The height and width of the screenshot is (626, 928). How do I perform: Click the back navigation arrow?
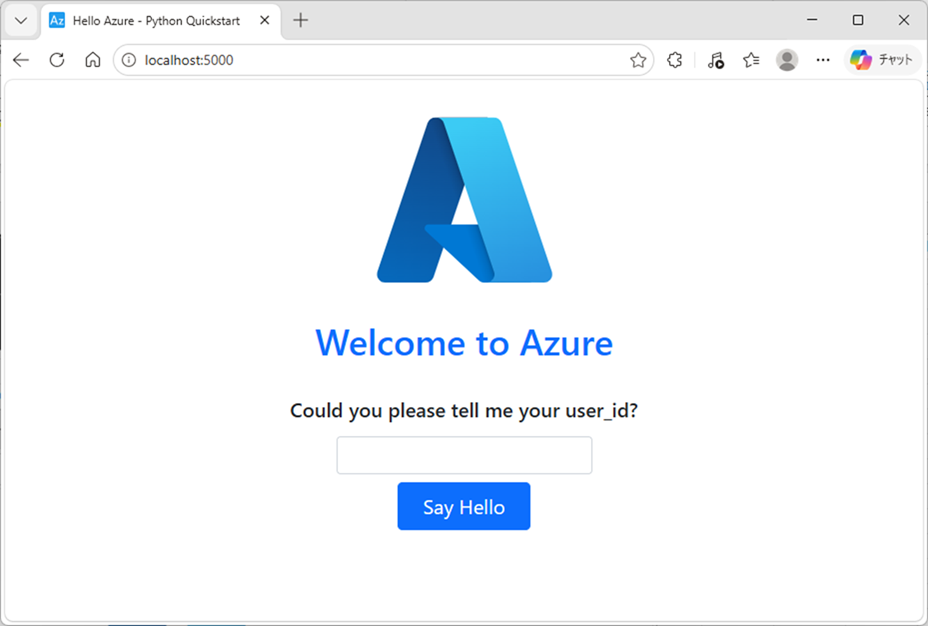tap(21, 59)
